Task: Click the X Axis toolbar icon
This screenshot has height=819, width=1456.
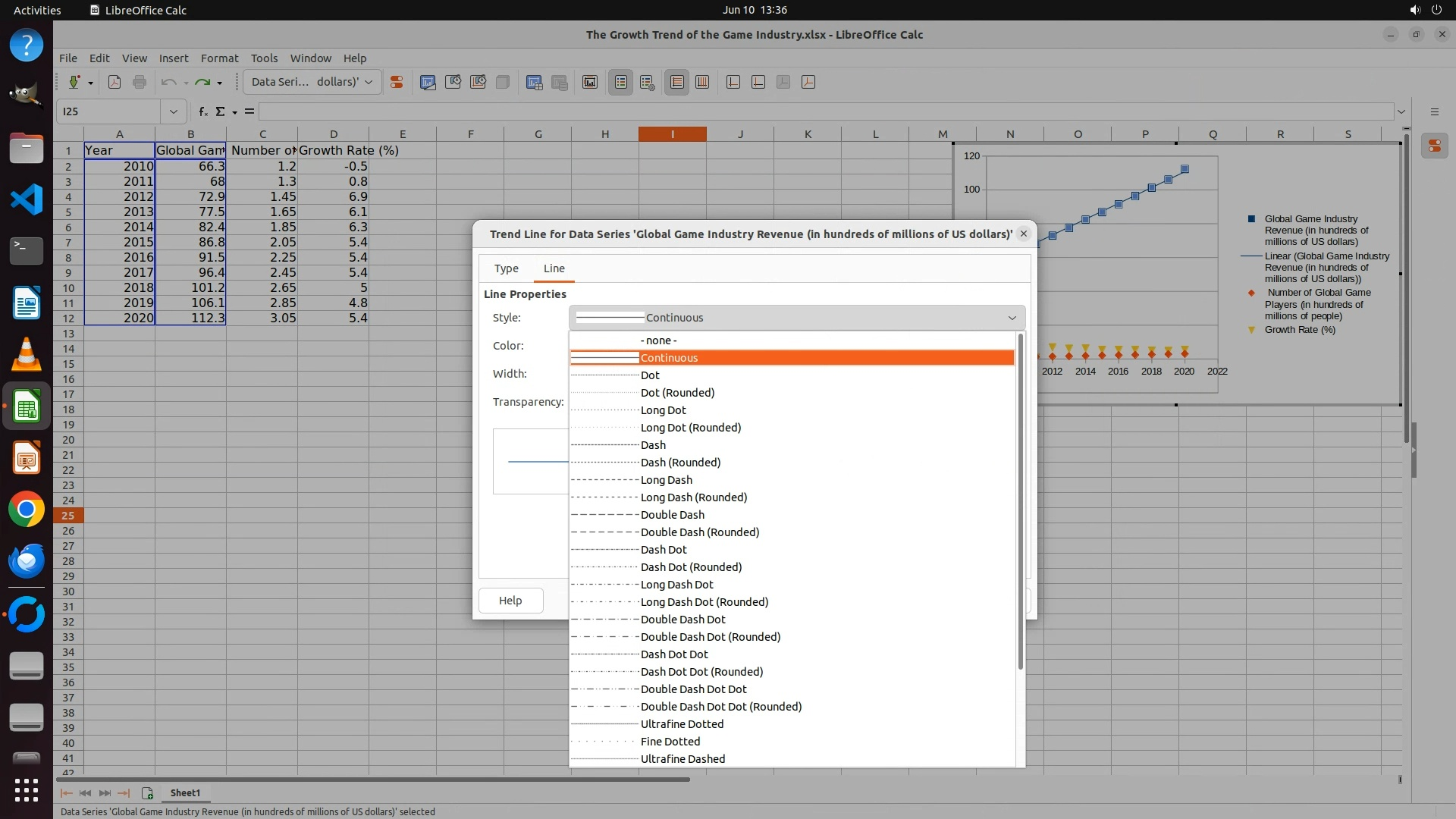Action: (x=733, y=82)
